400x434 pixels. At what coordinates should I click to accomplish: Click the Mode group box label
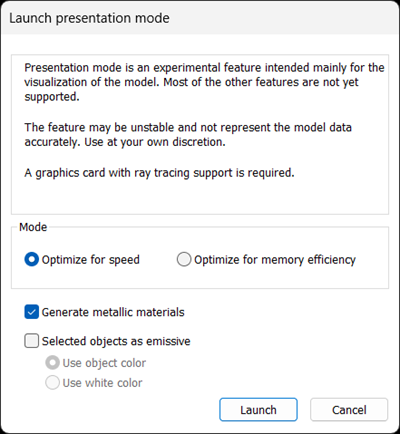coord(33,227)
